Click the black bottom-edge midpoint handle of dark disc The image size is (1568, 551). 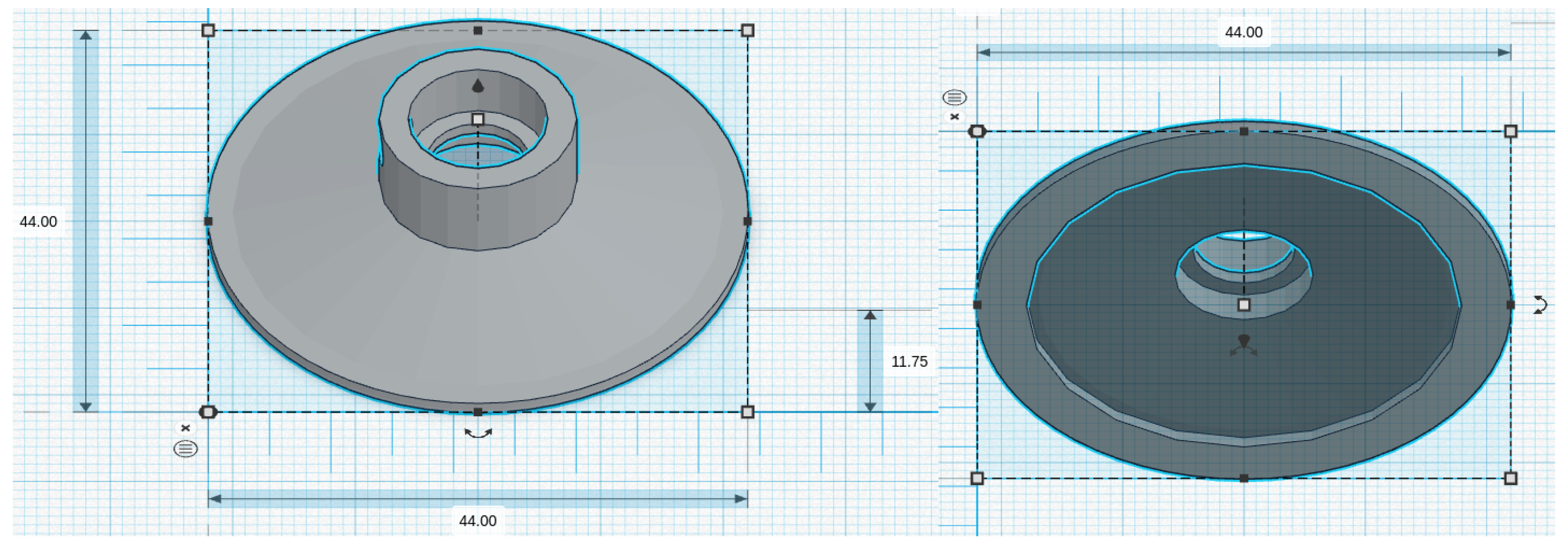(x=1244, y=479)
